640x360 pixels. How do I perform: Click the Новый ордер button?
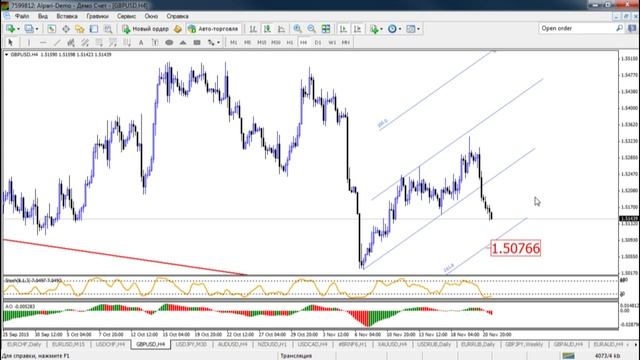click(x=145, y=29)
